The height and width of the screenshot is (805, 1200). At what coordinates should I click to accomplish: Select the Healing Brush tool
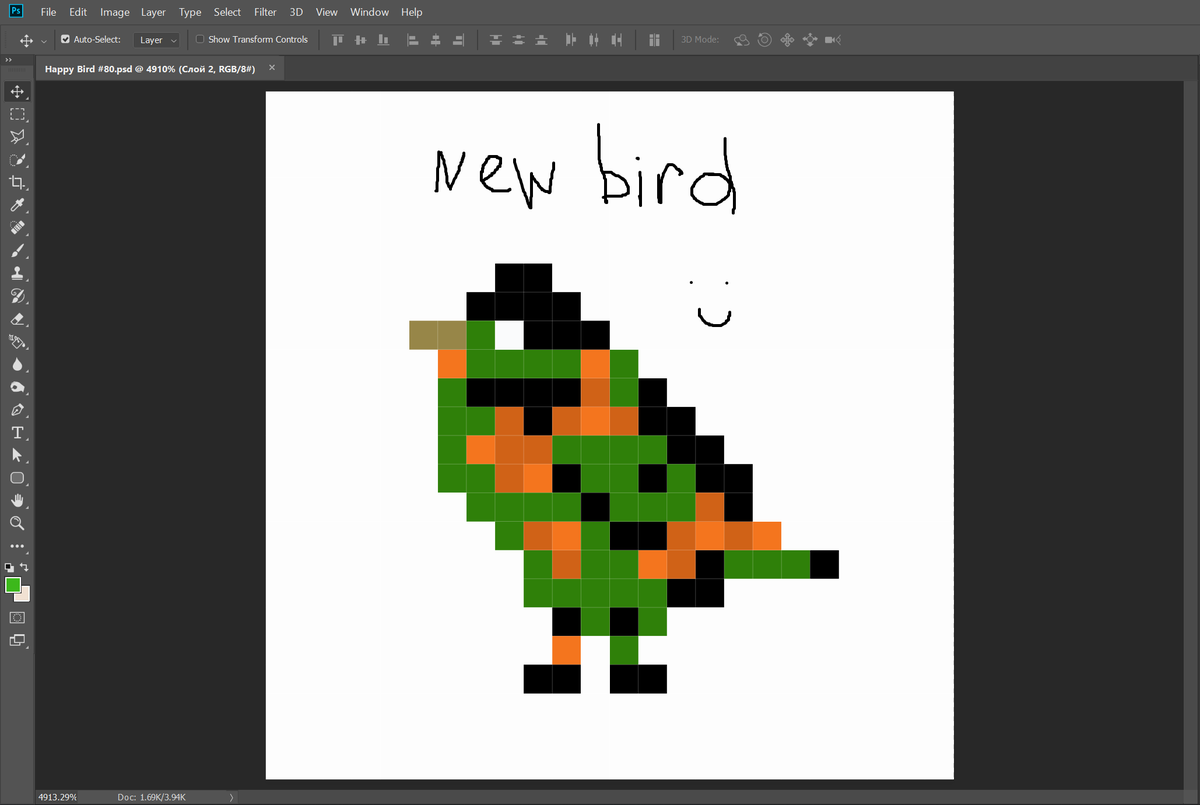click(17, 229)
